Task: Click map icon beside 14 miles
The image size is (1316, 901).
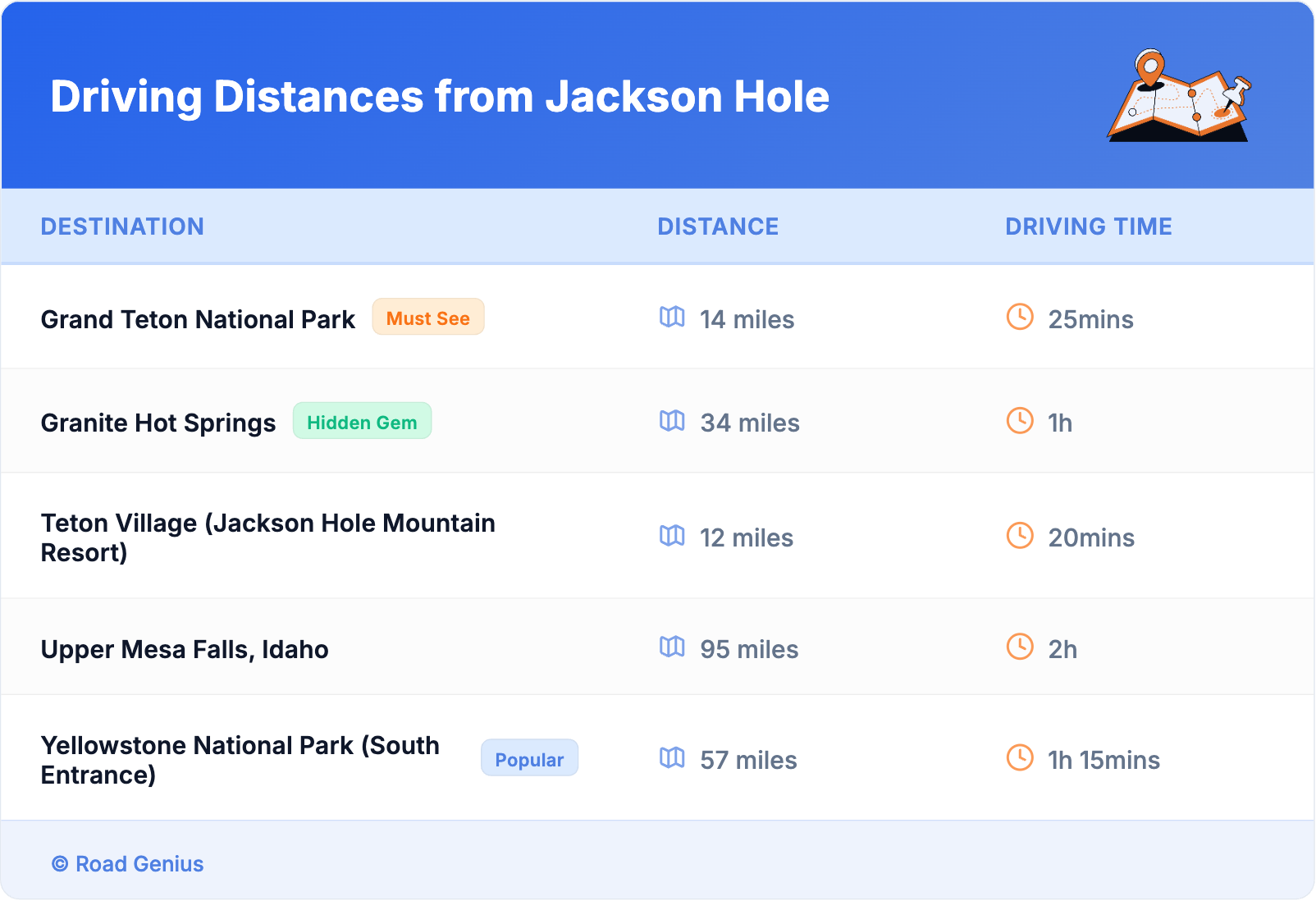Action: [672, 318]
